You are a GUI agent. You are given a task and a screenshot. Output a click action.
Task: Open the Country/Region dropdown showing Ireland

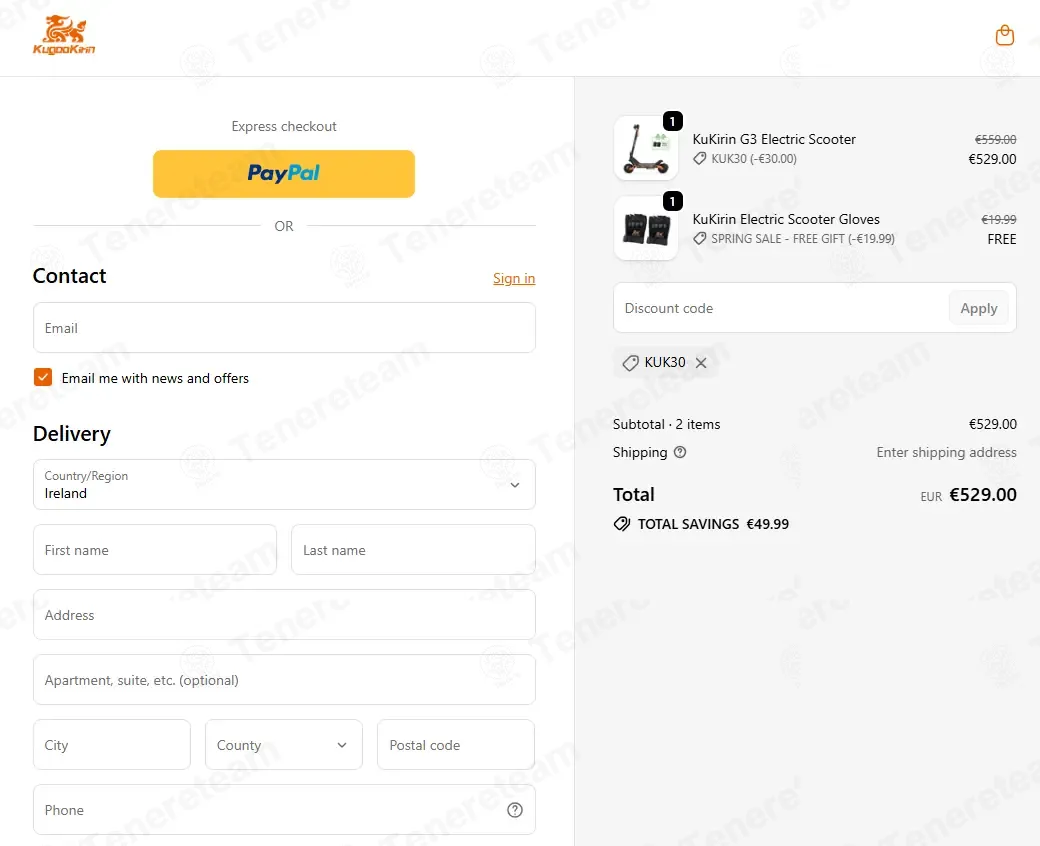[284, 485]
